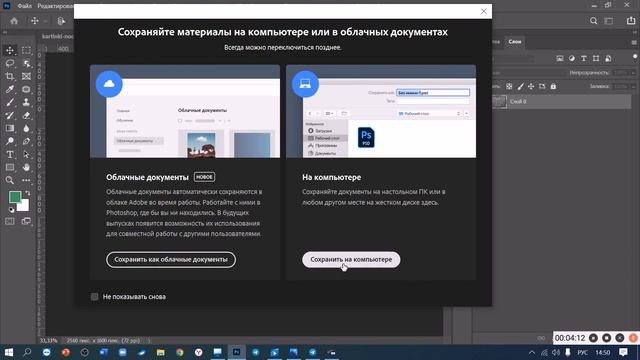Select the History Brush tool
The width and height of the screenshot is (640, 360).
click(x=10, y=116)
